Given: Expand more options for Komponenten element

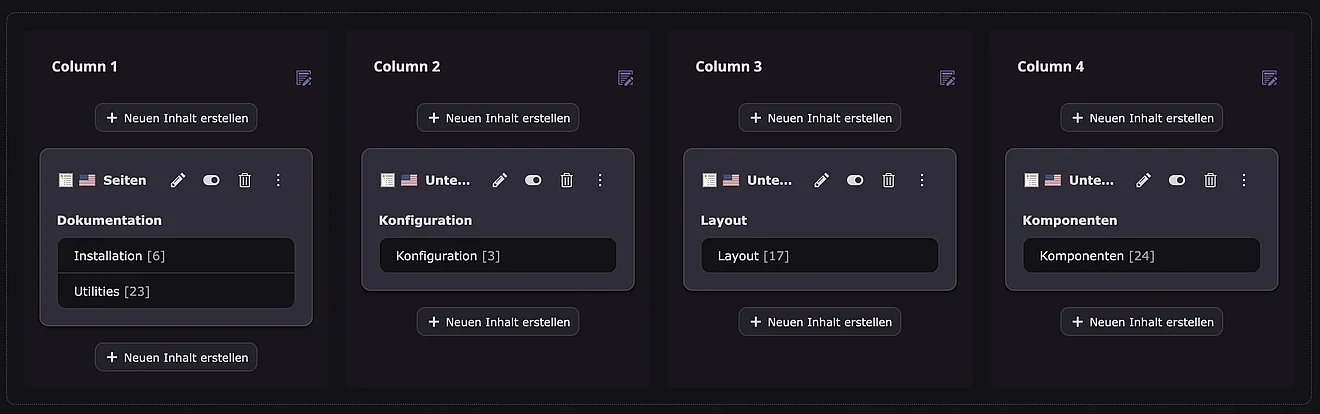Looking at the screenshot, I should (x=1244, y=180).
